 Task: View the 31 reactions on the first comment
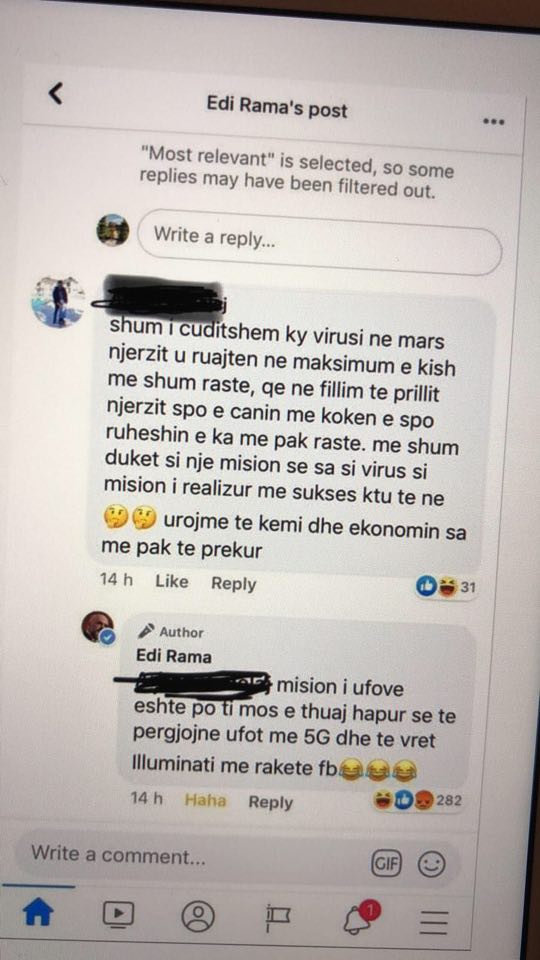(x=446, y=587)
